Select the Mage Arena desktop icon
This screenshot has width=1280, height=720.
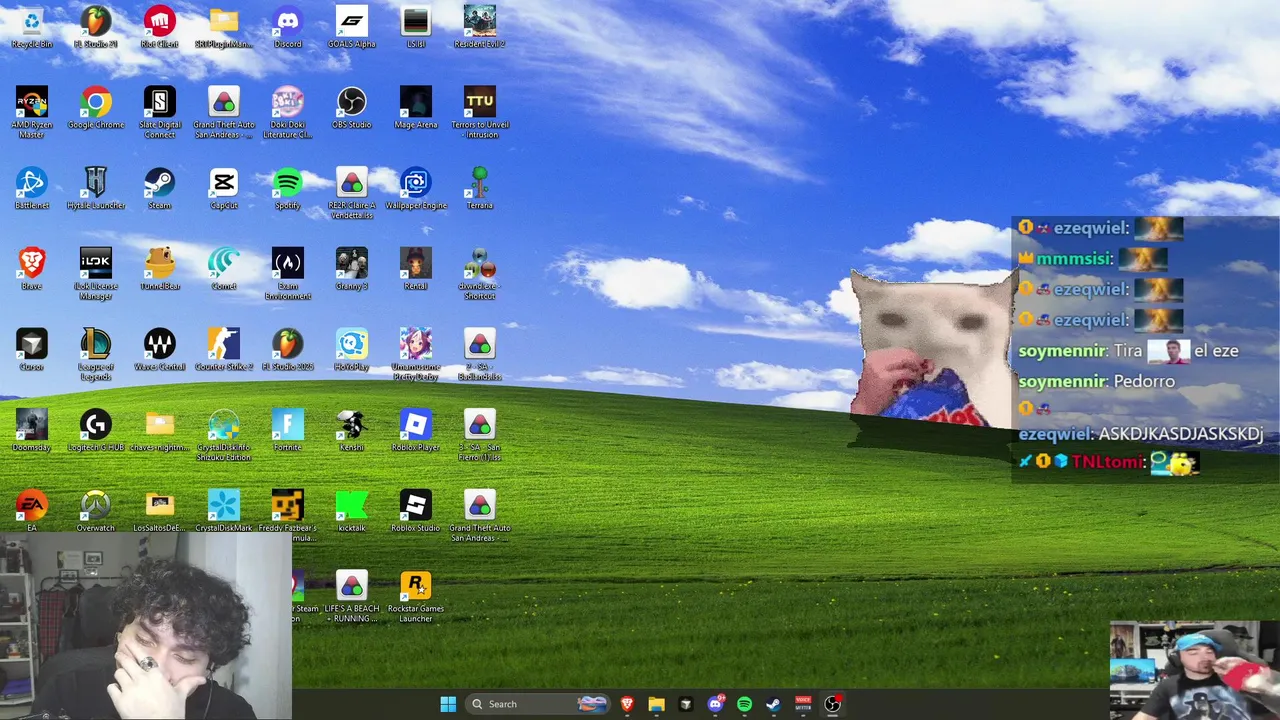pos(415,108)
